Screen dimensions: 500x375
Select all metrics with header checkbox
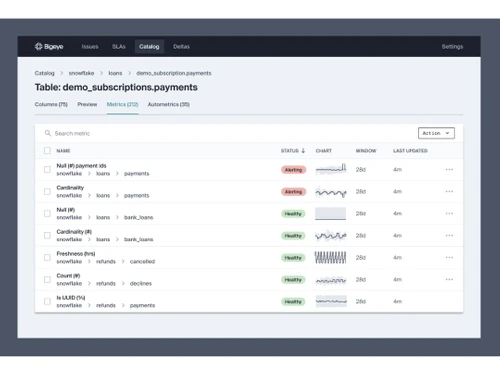point(47,151)
